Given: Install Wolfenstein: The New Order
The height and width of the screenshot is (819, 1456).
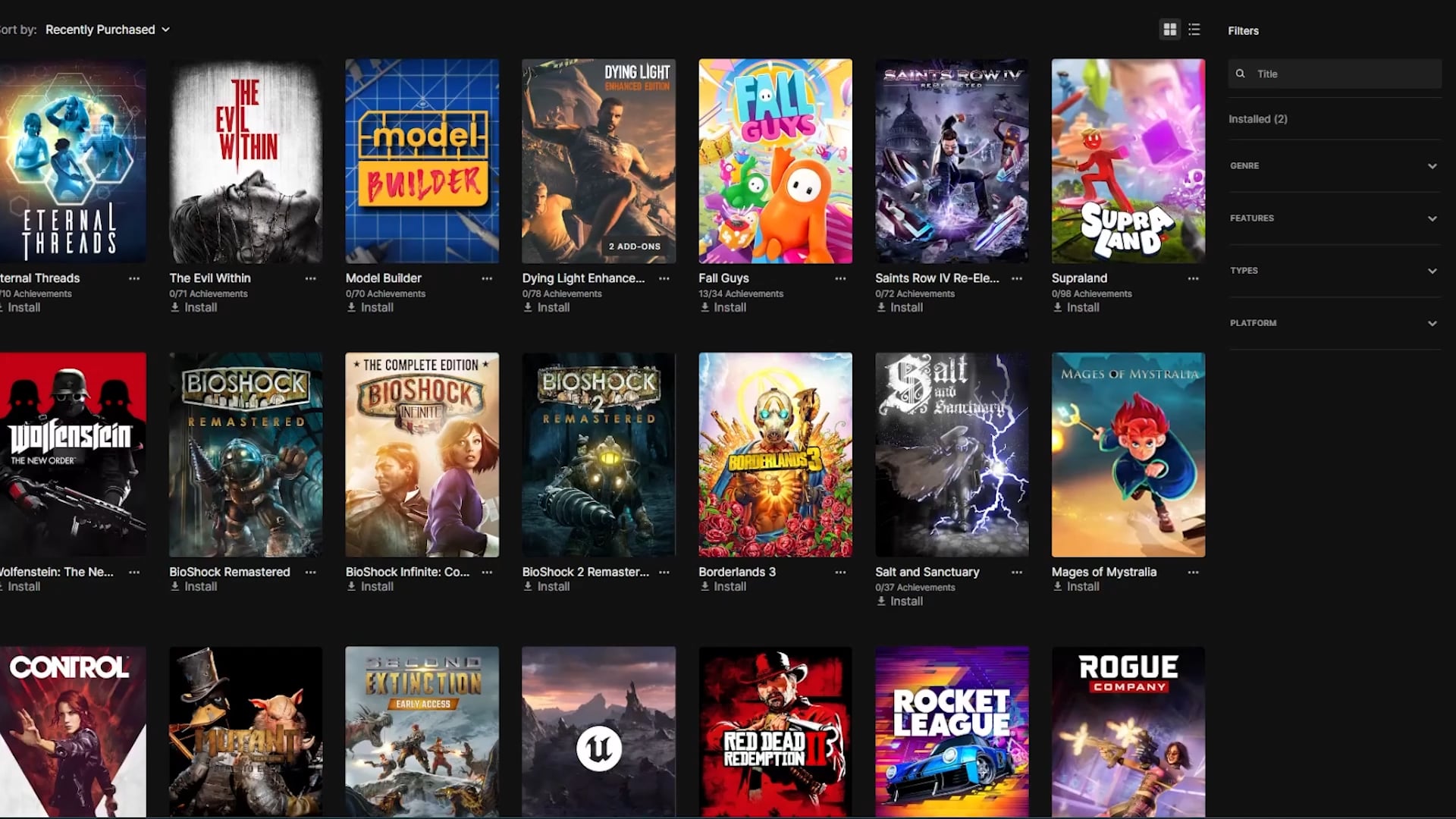Looking at the screenshot, I should coord(20,586).
